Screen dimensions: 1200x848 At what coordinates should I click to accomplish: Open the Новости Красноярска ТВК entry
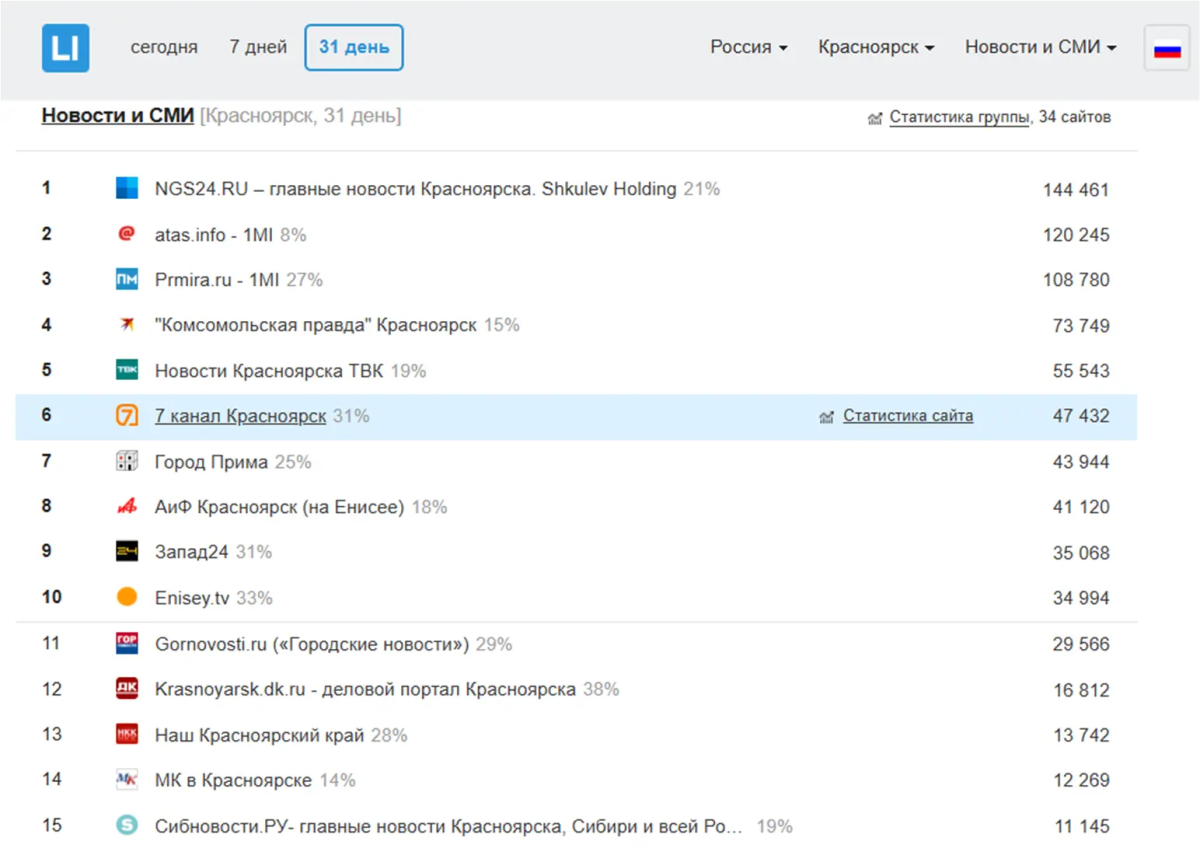269,371
